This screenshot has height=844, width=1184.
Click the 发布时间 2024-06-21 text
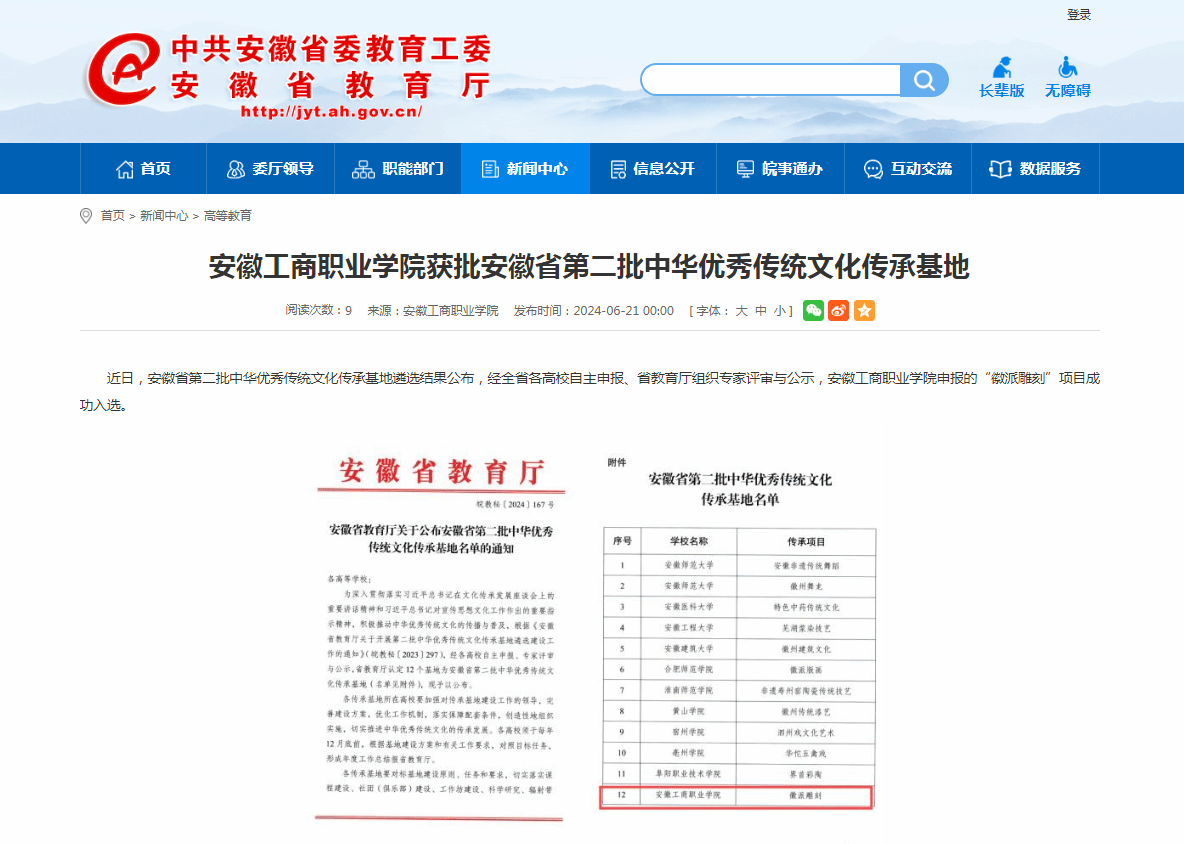tap(594, 310)
